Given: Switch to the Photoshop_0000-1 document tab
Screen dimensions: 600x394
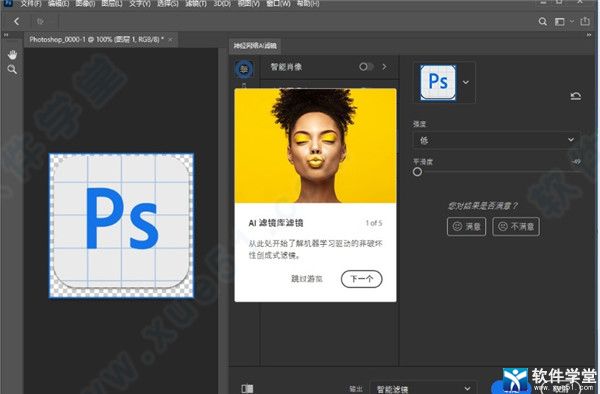Looking at the screenshot, I should (96, 39).
